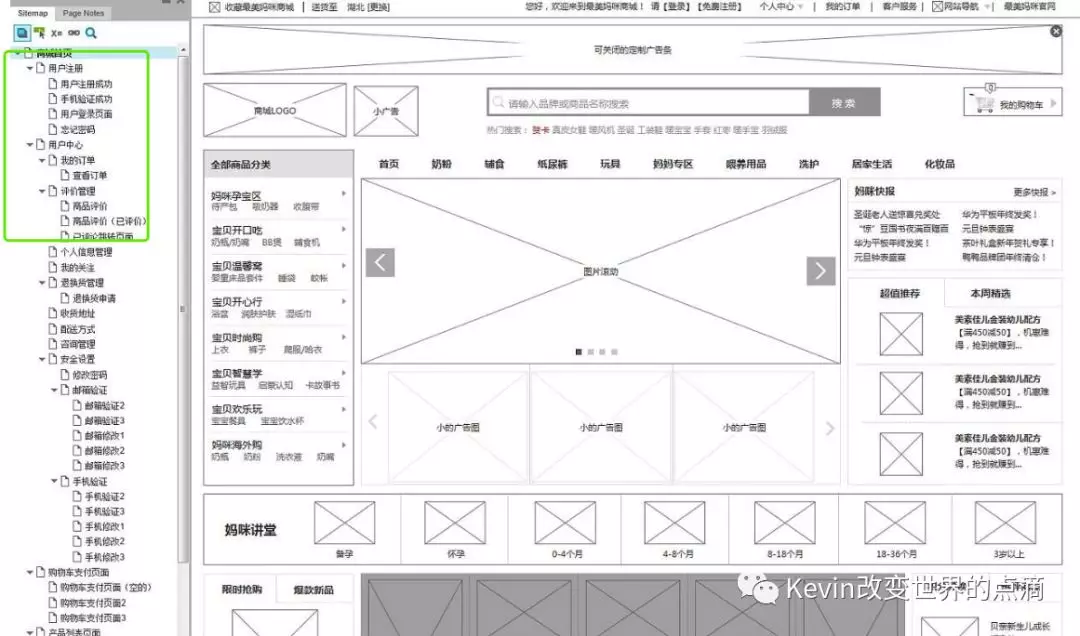The image size is (1080, 636).
Task: Click the 网站导航 icon in top bar
Action: coord(937,6)
